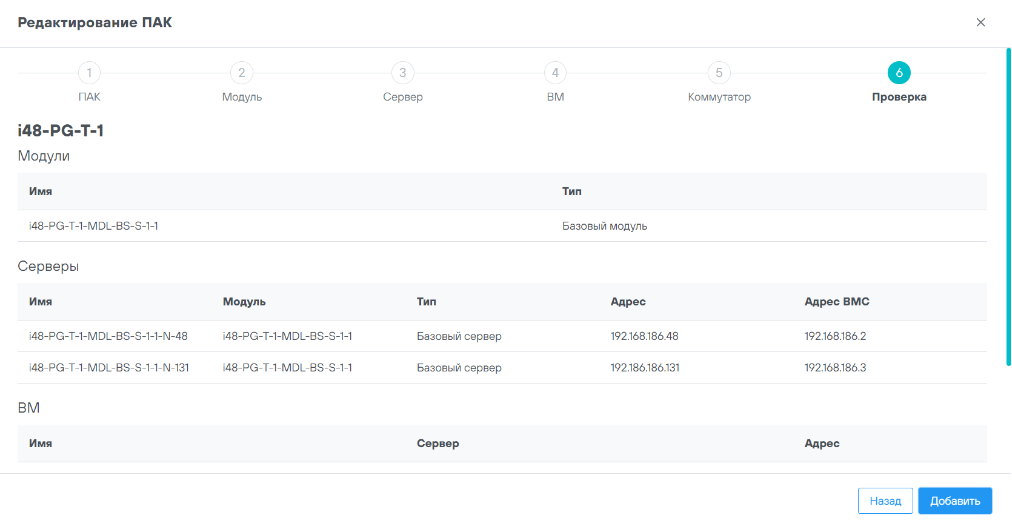This screenshot has height=528, width=1012.
Task: Click BMC address 192.168.186.3
Action: click(x=834, y=368)
